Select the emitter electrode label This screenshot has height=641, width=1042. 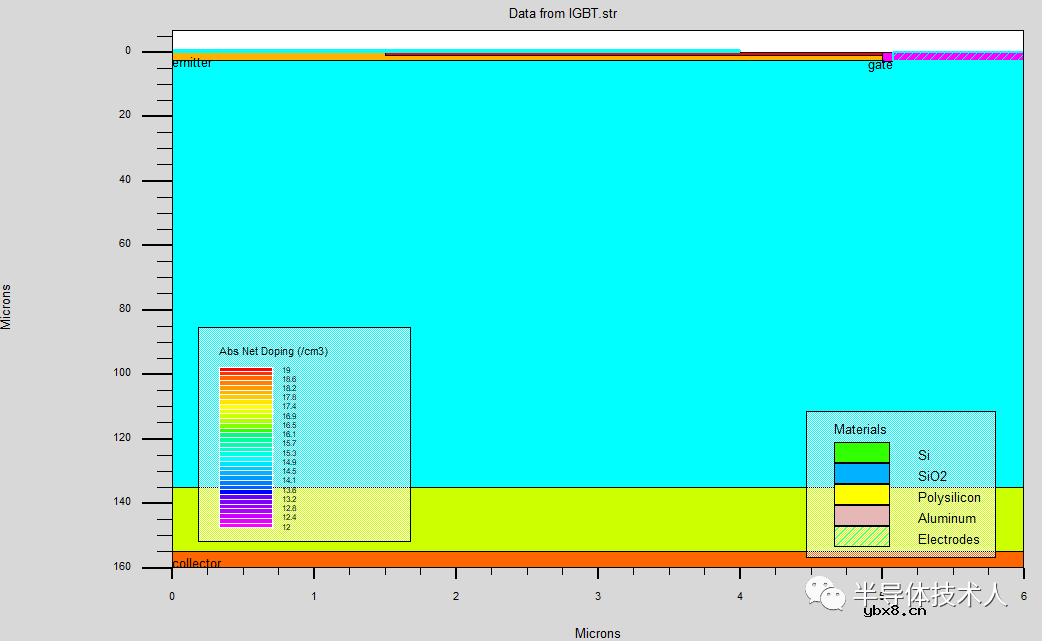[x=192, y=63]
